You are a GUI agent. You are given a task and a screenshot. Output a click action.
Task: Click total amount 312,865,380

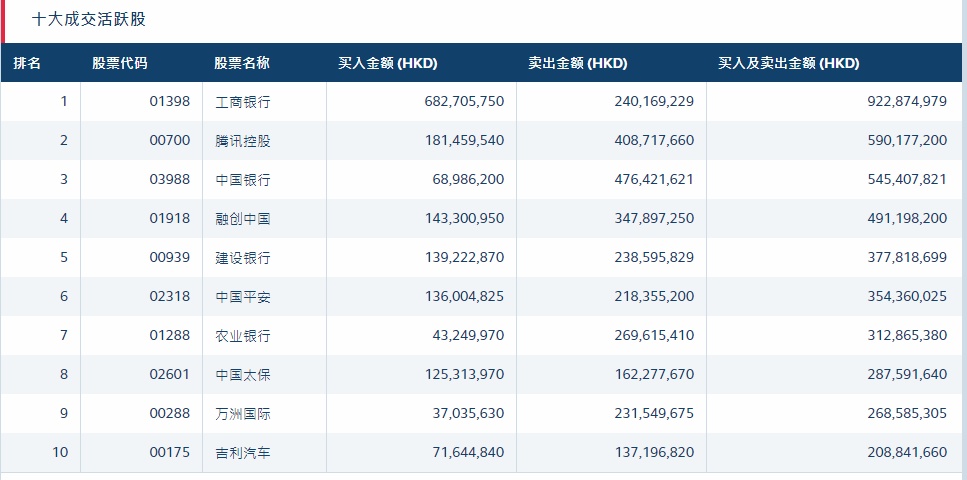click(x=907, y=335)
